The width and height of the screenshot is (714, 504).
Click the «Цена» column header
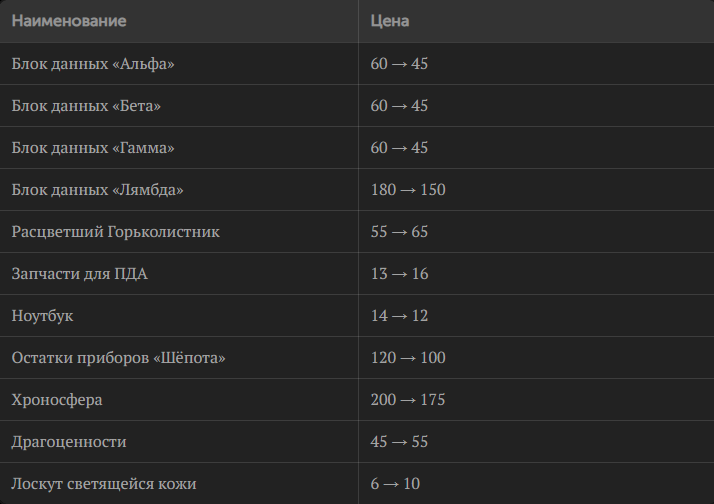(389, 20)
